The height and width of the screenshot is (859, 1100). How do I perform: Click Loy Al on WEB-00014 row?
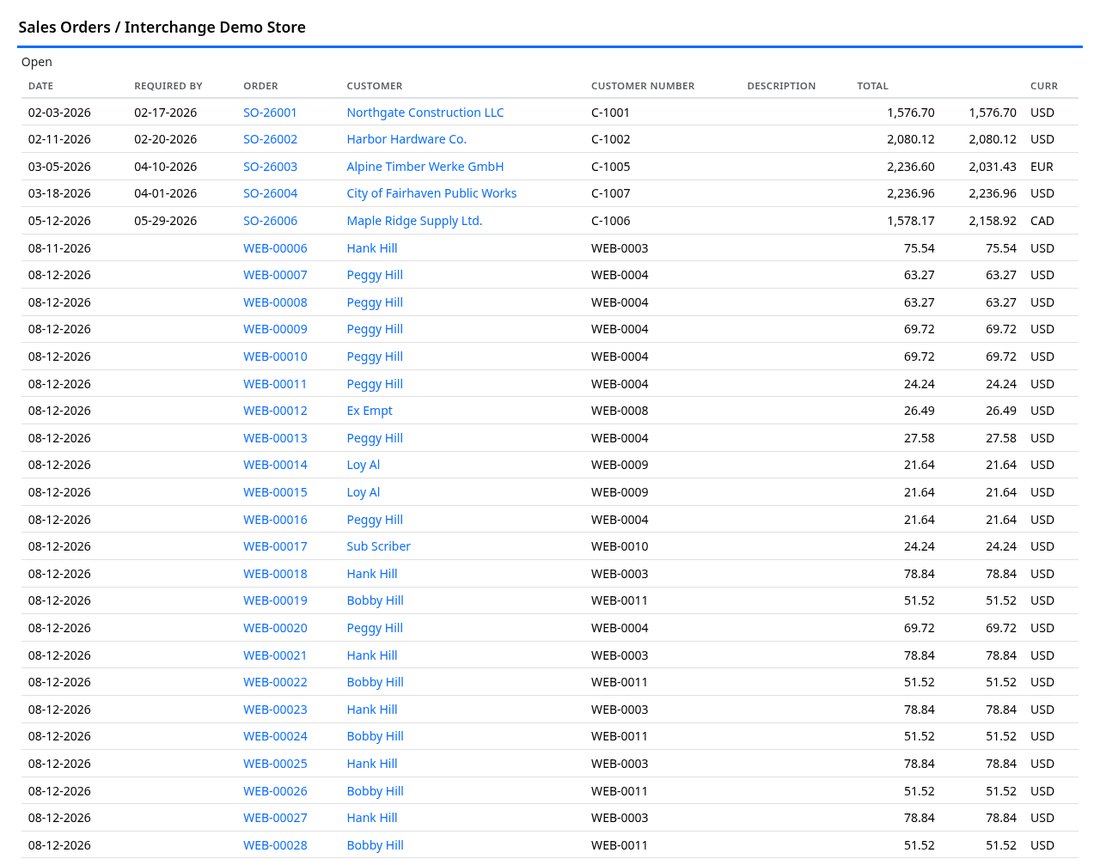pyautogui.click(x=363, y=464)
